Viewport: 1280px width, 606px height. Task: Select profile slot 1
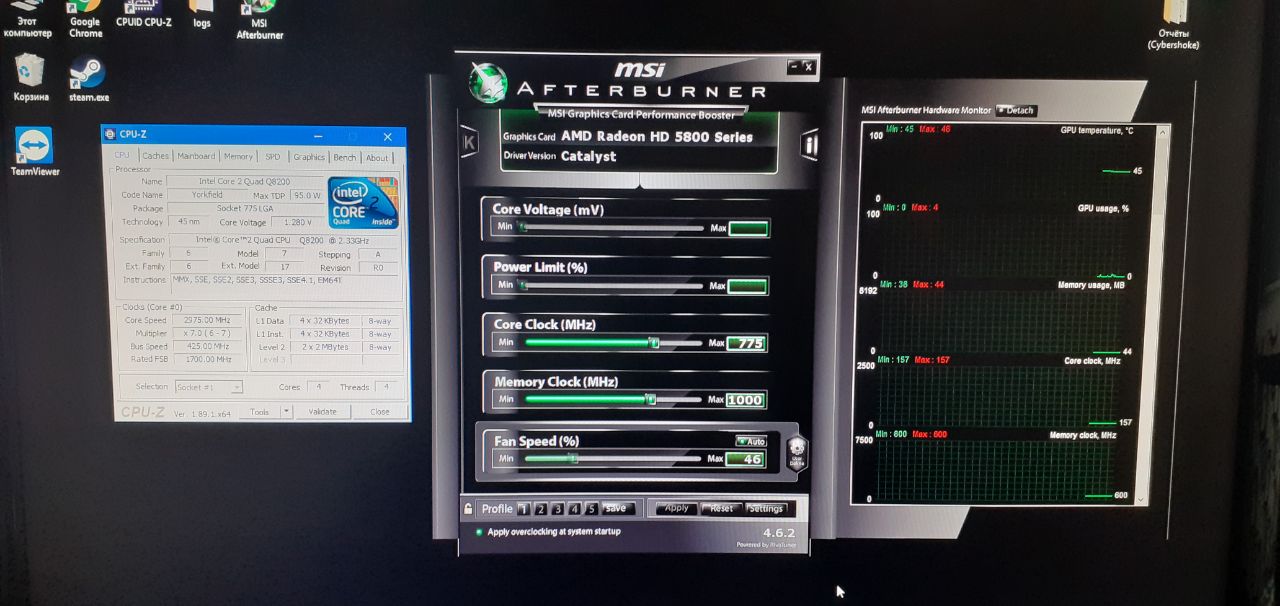click(523, 509)
